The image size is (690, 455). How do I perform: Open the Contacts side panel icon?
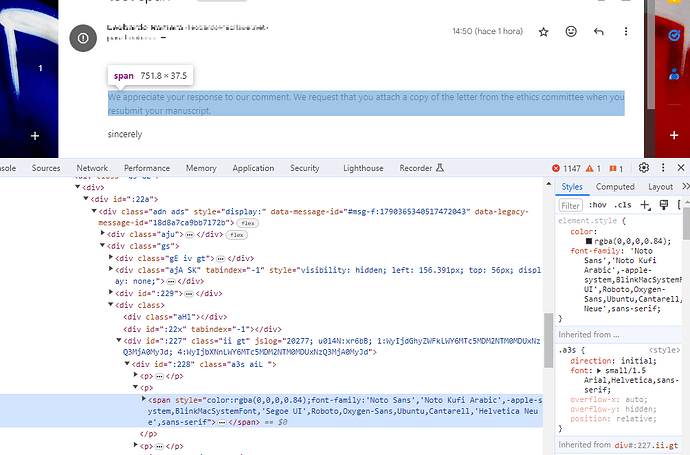coord(674,74)
